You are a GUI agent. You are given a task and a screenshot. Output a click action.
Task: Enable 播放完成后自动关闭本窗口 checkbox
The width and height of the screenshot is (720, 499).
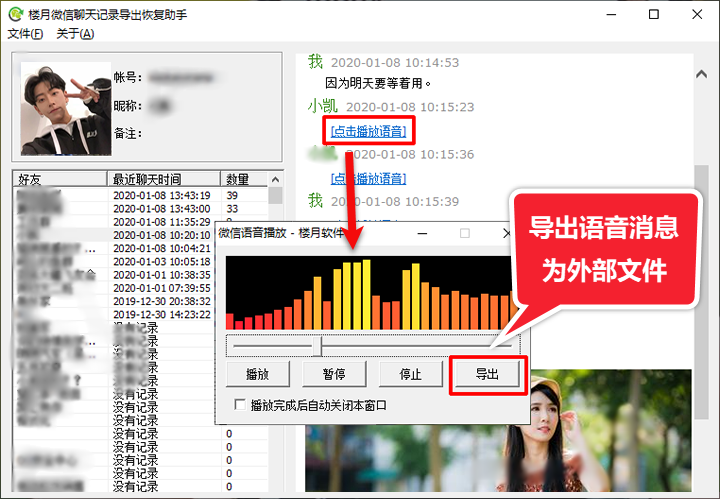pyautogui.click(x=240, y=405)
